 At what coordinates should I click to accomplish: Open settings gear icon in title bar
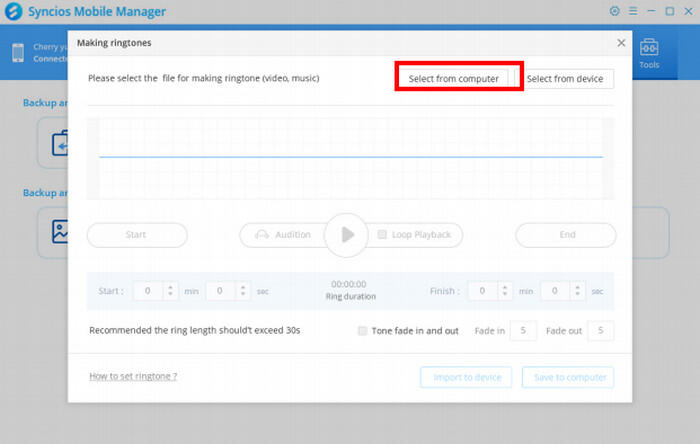(614, 11)
